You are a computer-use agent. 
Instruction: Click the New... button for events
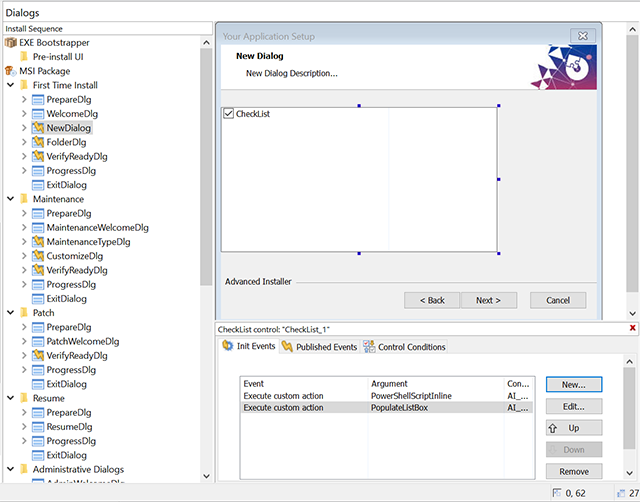pyautogui.click(x=573, y=384)
